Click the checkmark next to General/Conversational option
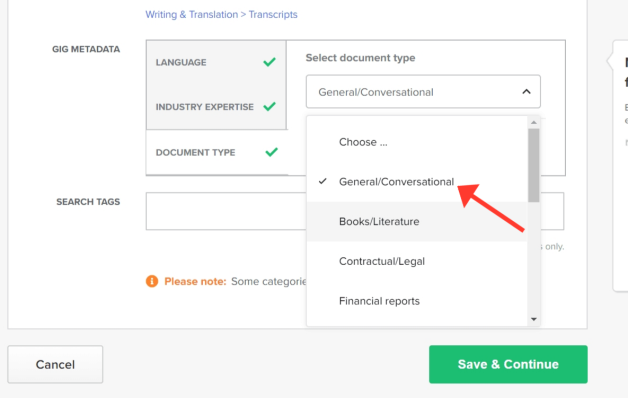 click(322, 181)
